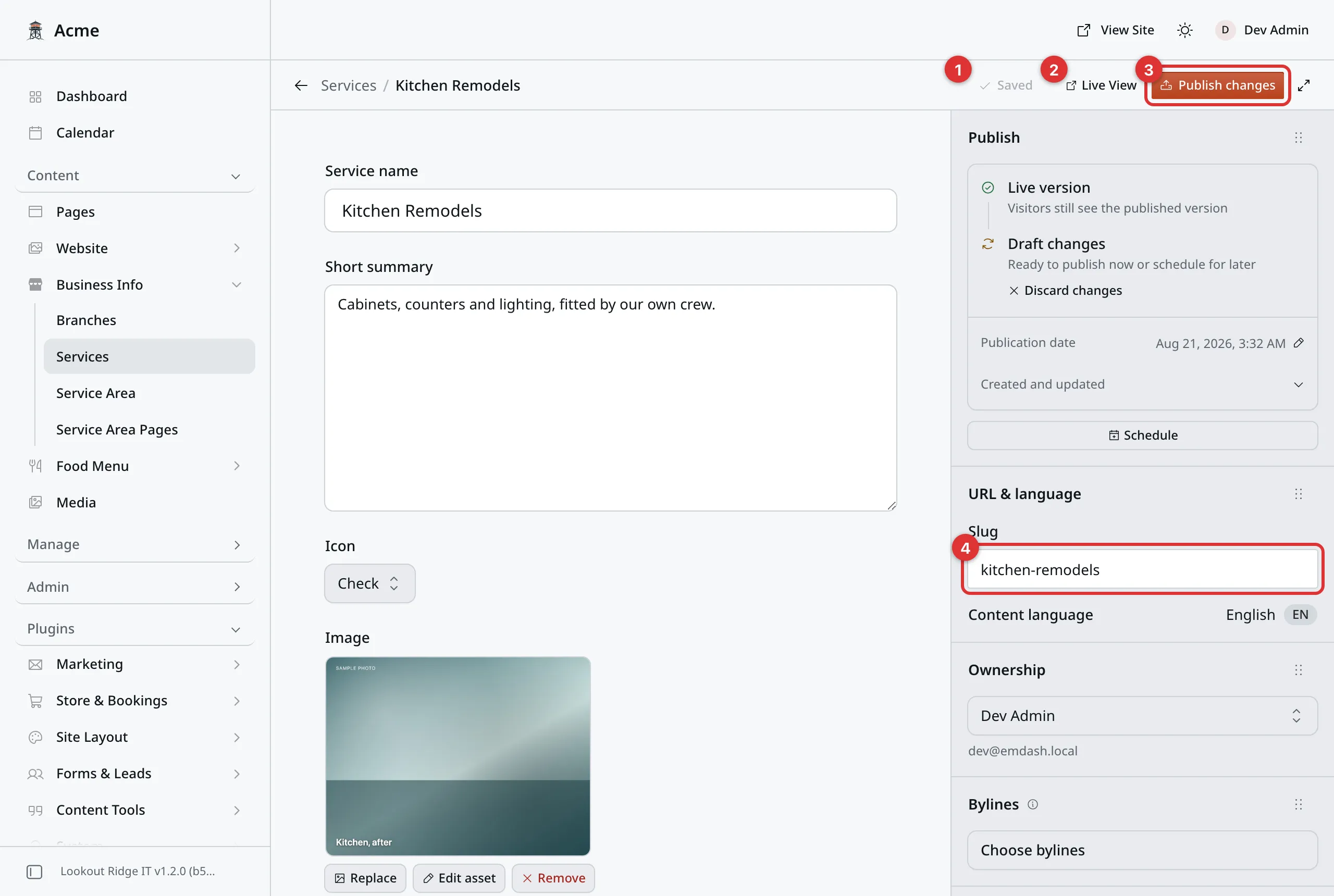This screenshot has height=896, width=1334.
Task: Click the kitchen-remodels slug field
Action: coord(1143,570)
